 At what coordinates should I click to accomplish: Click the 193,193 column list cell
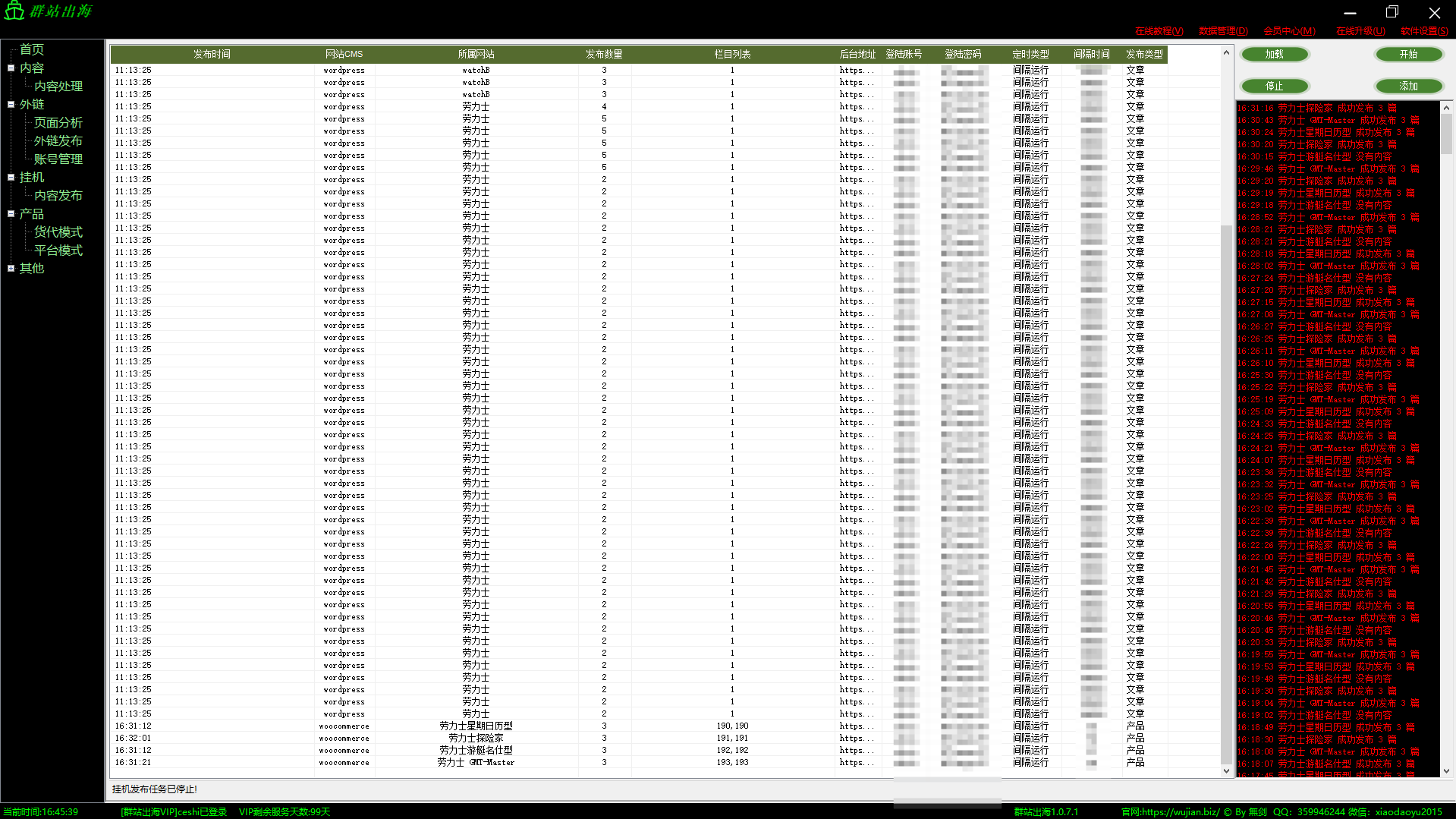[x=732, y=763]
